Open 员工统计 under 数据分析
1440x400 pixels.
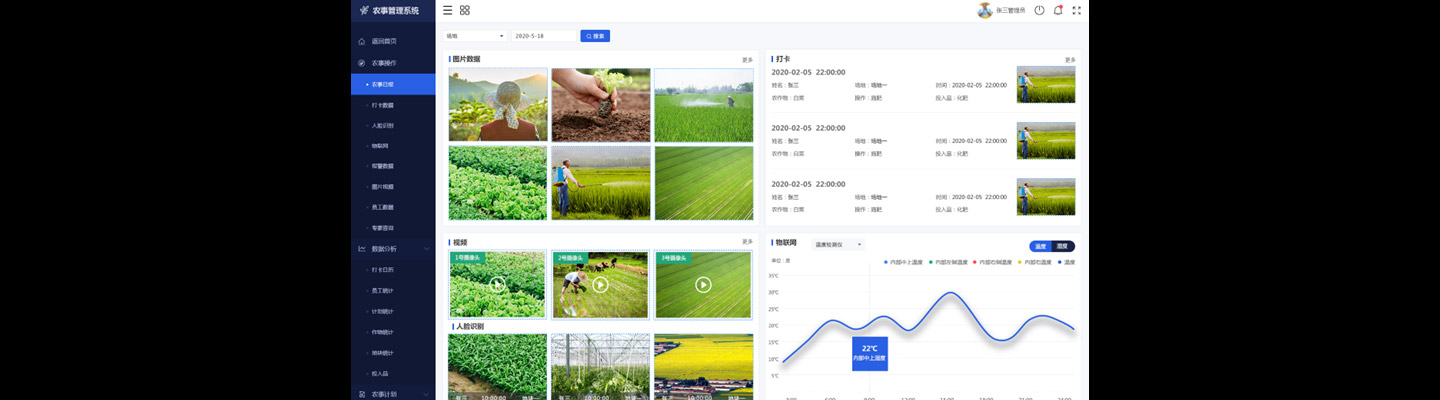coord(382,290)
